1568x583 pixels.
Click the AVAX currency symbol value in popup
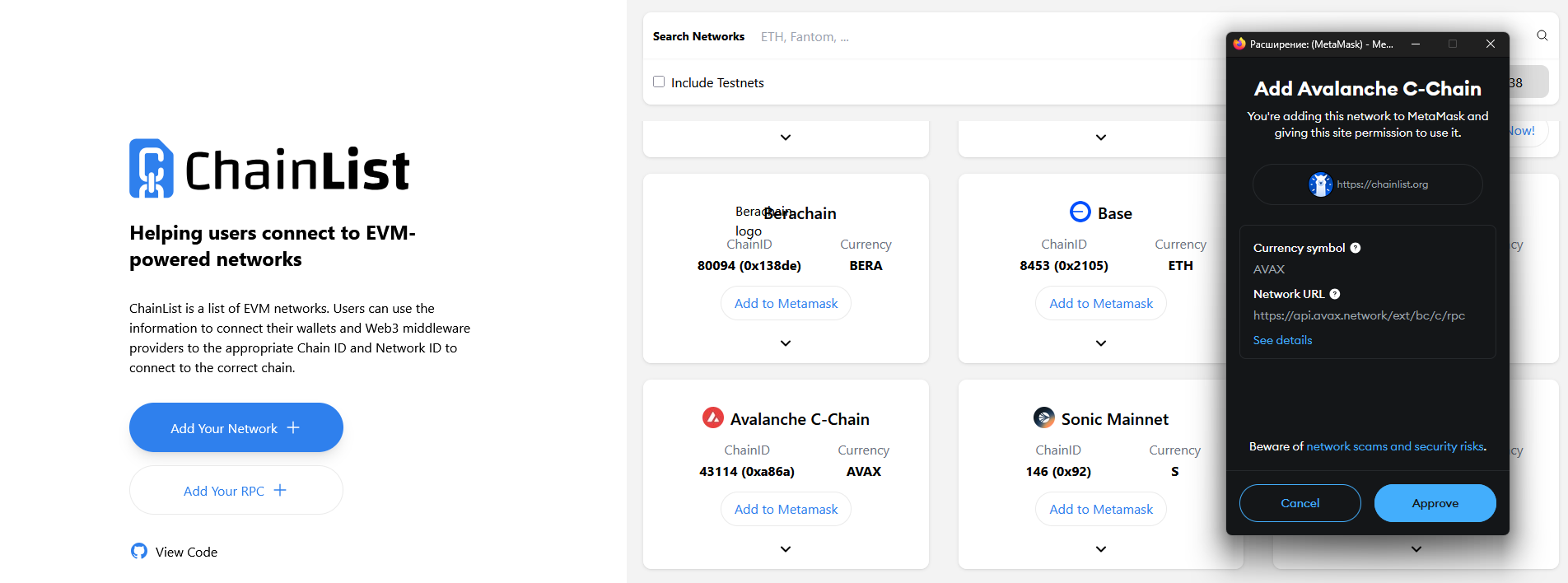[1269, 269]
